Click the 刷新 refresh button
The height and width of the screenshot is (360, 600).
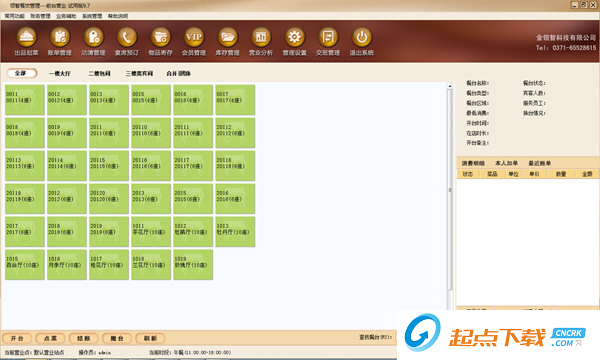click(x=150, y=338)
